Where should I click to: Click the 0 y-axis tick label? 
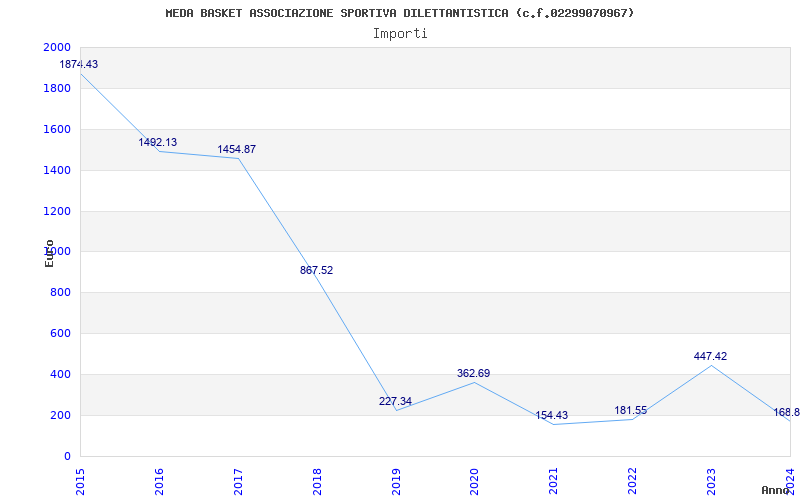coord(67,457)
